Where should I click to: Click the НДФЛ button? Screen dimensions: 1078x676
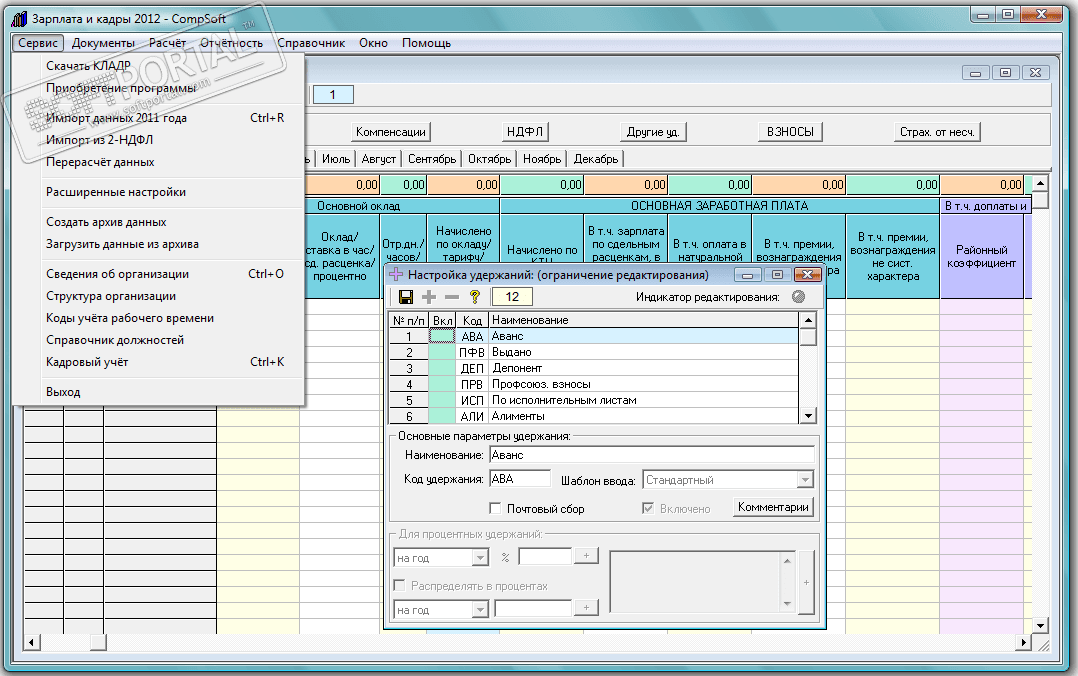525,131
